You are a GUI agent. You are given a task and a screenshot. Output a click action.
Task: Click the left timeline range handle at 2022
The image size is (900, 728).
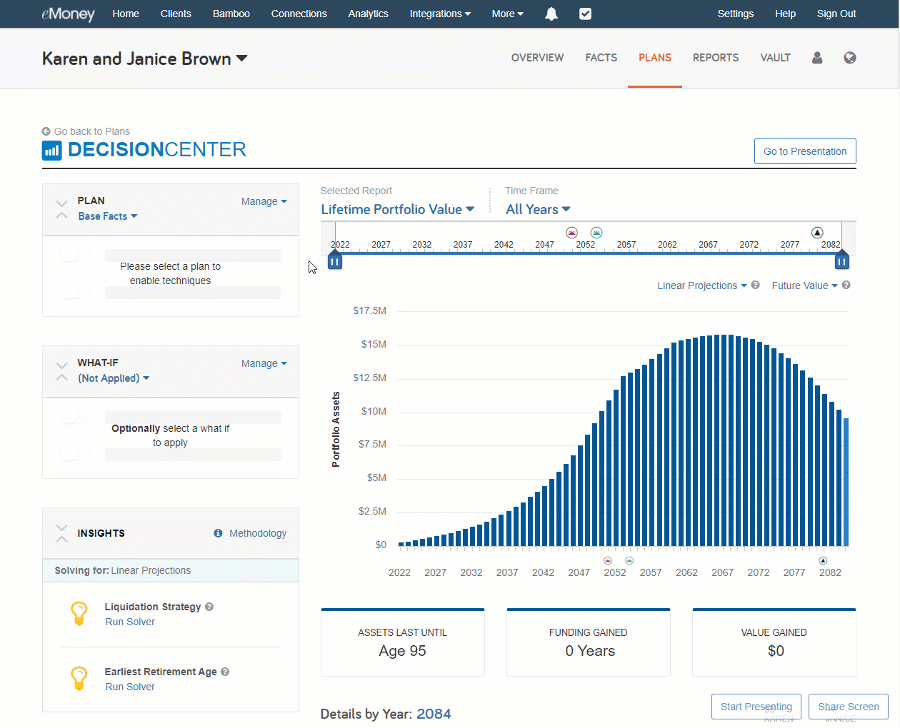335,261
